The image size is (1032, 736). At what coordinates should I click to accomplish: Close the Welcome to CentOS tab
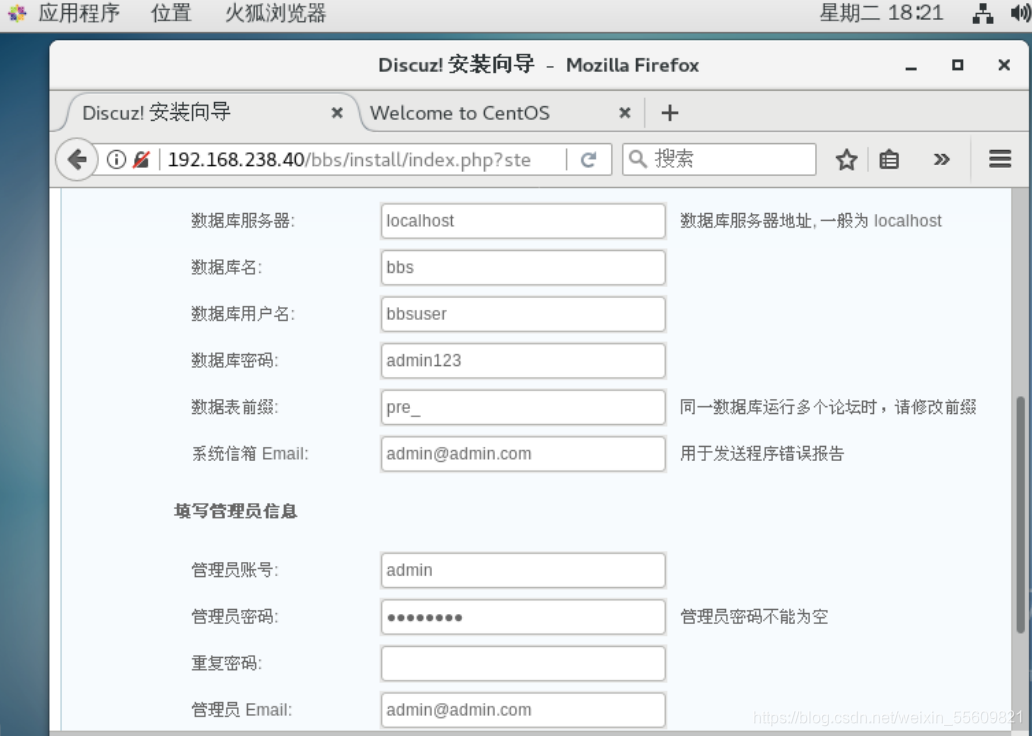point(625,113)
